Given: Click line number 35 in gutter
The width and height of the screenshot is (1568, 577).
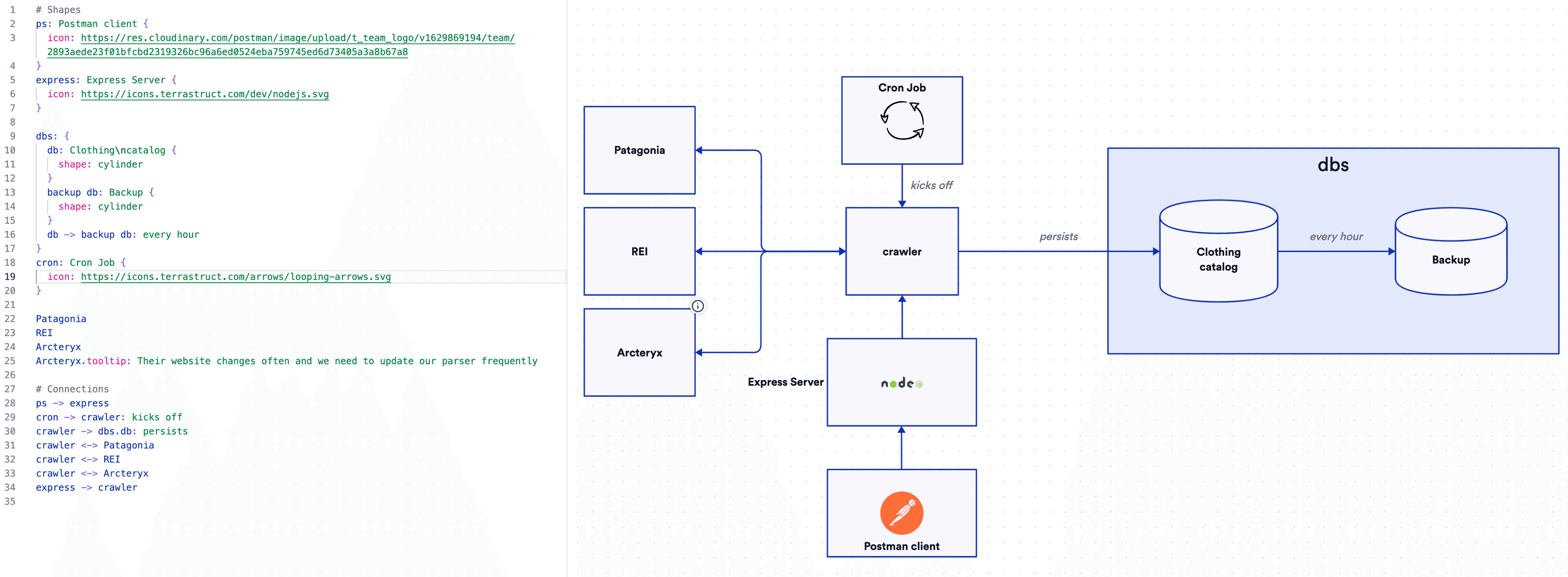Looking at the screenshot, I should coord(10,501).
